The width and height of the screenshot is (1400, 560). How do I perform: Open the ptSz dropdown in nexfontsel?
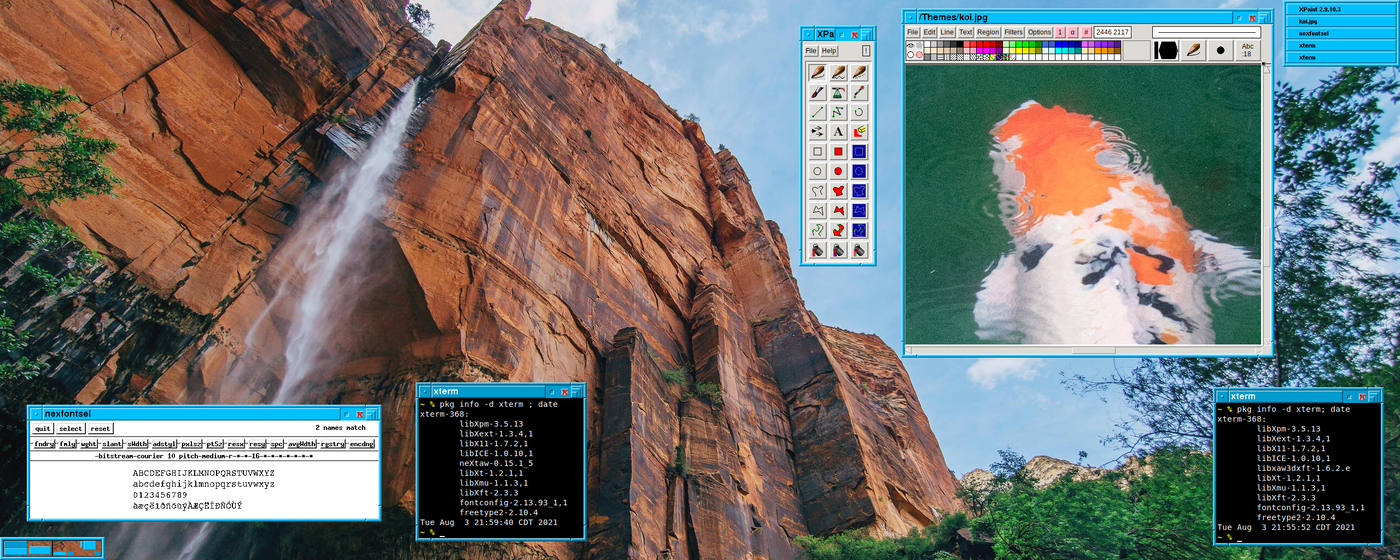[x=214, y=443]
